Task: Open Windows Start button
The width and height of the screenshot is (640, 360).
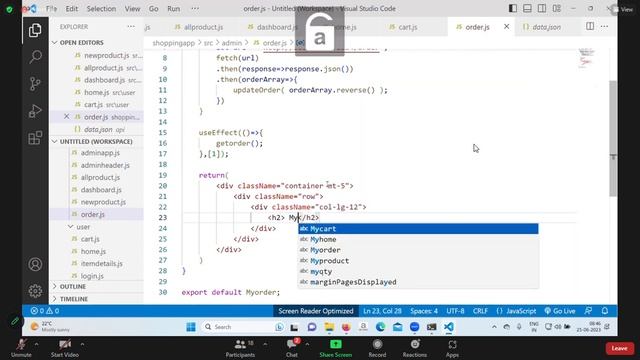Action: click(x=191, y=327)
